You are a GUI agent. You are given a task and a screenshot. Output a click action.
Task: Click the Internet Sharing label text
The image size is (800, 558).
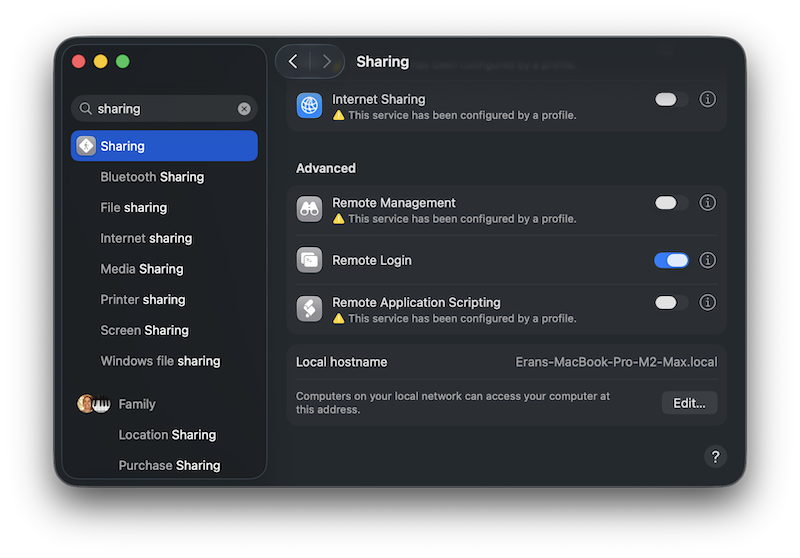pos(379,99)
